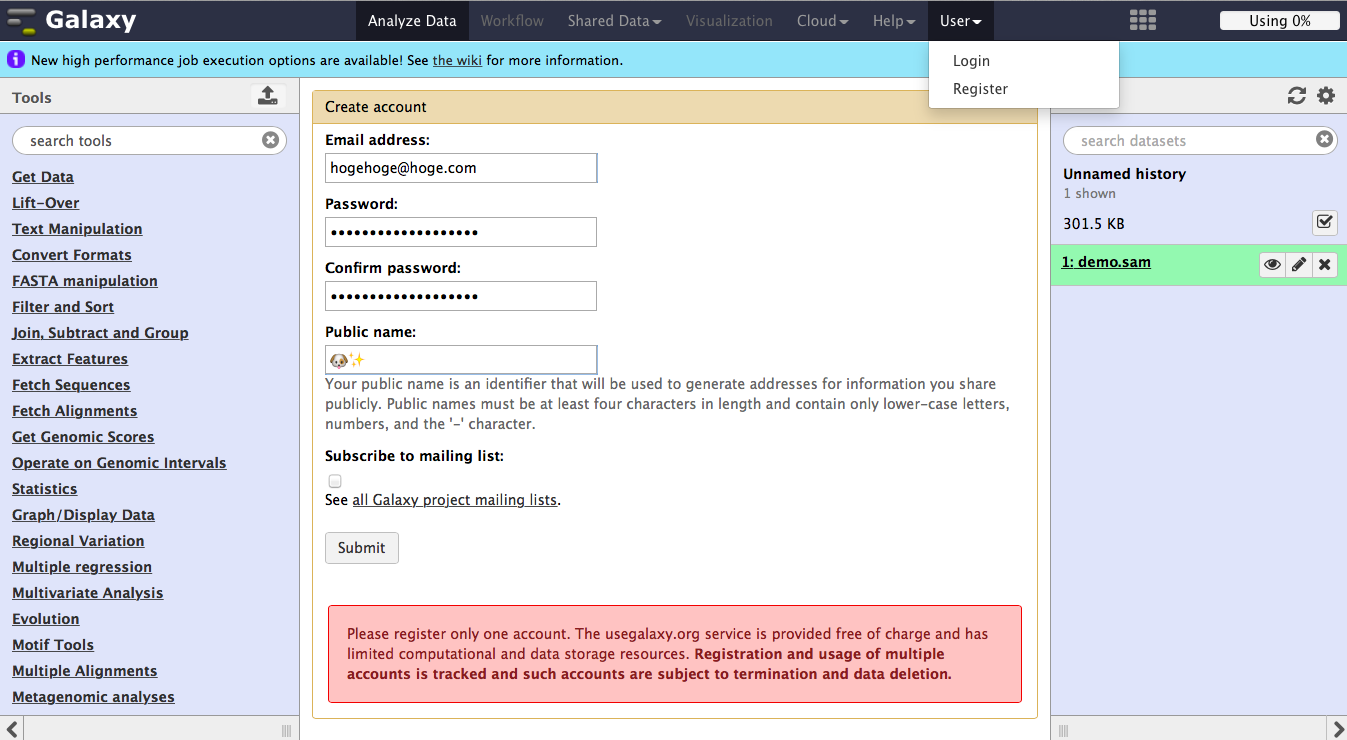Clear the tool search field
The height and width of the screenshot is (740, 1347).
(x=270, y=140)
